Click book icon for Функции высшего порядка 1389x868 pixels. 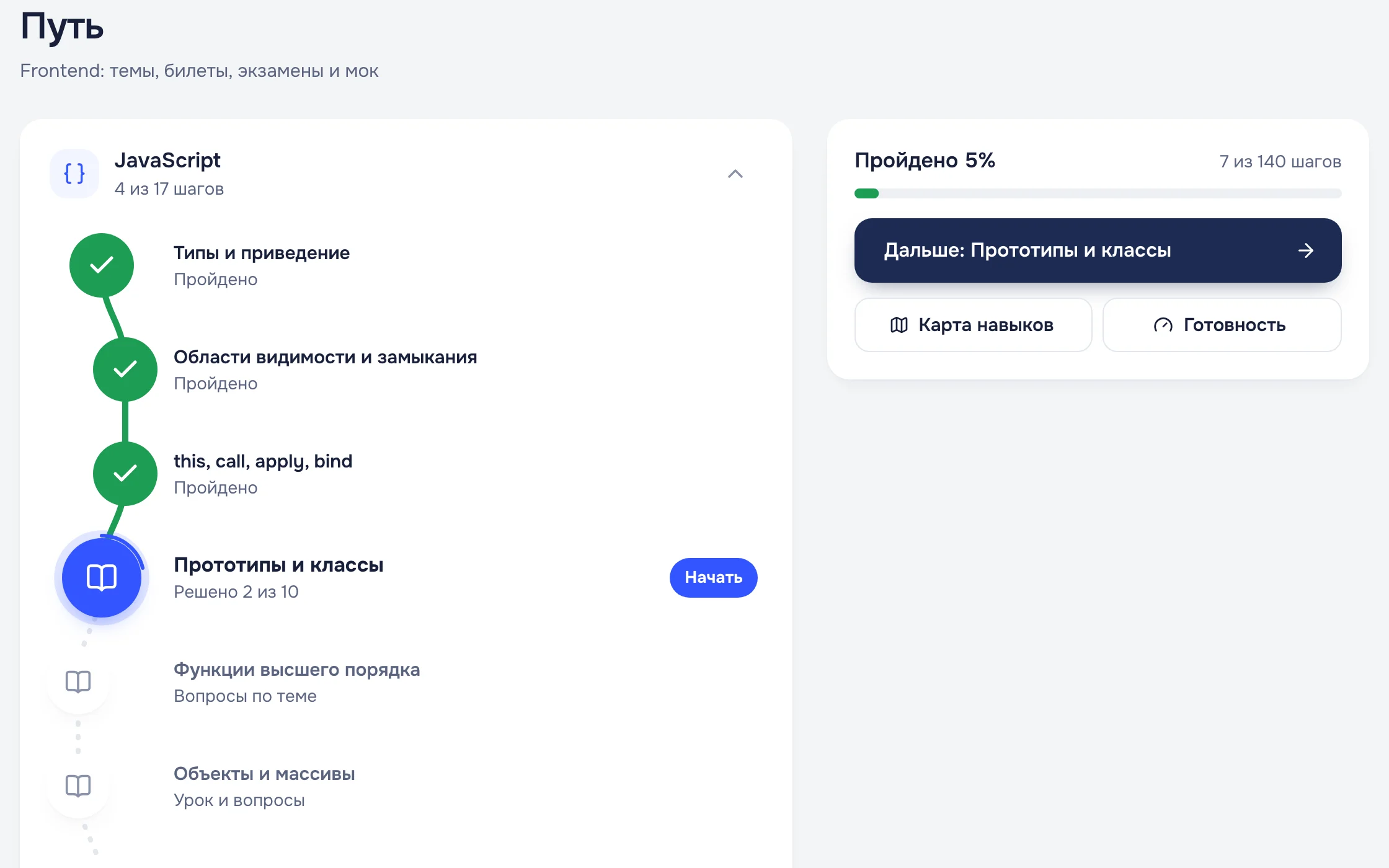click(78, 682)
